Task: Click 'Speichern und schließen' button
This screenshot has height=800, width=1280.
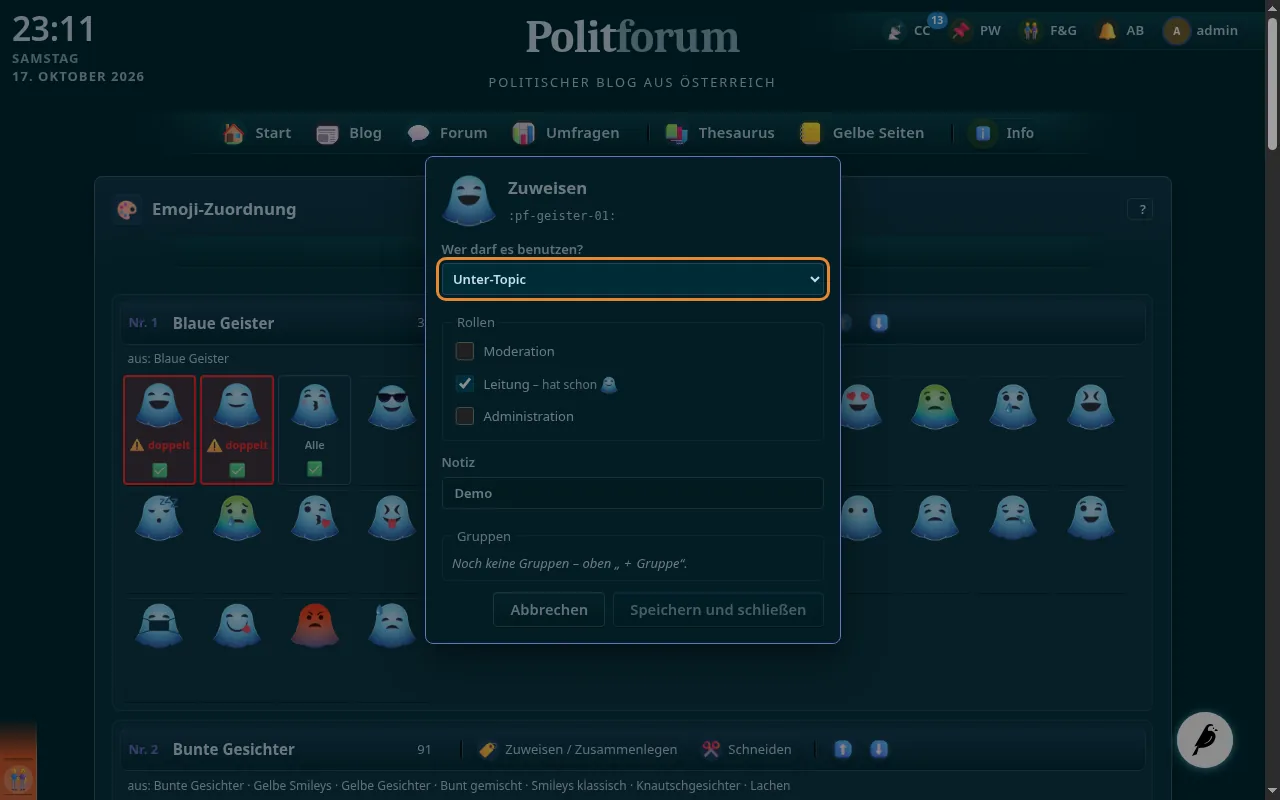Action: click(718, 610)
